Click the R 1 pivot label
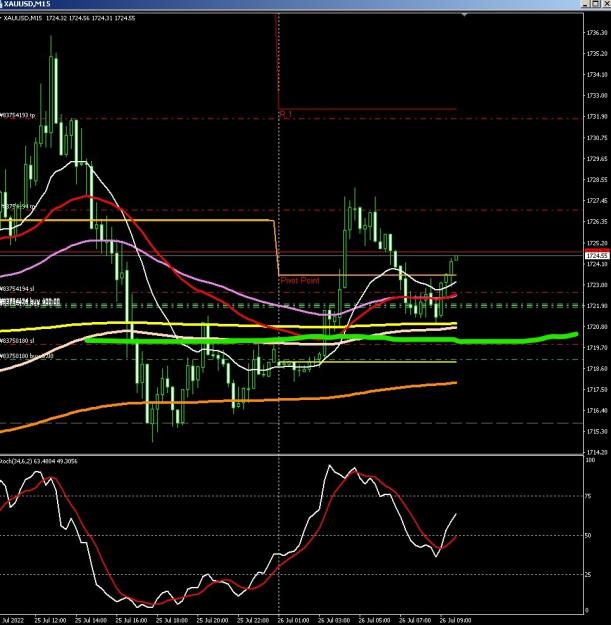611x625 pixels. (286, 114)
